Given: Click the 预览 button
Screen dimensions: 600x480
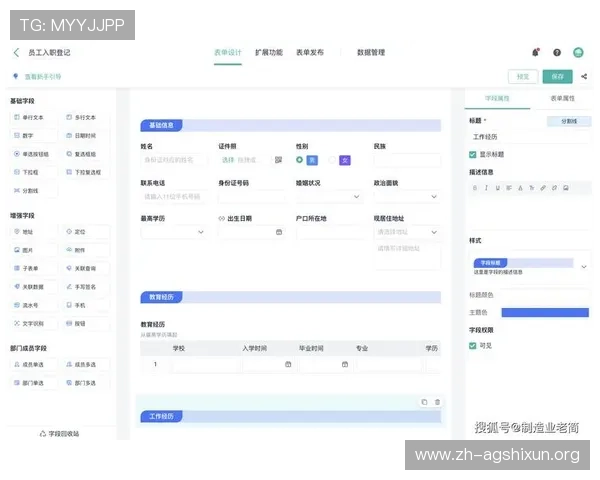Looking at the screenshot, I should click(523, 77).
